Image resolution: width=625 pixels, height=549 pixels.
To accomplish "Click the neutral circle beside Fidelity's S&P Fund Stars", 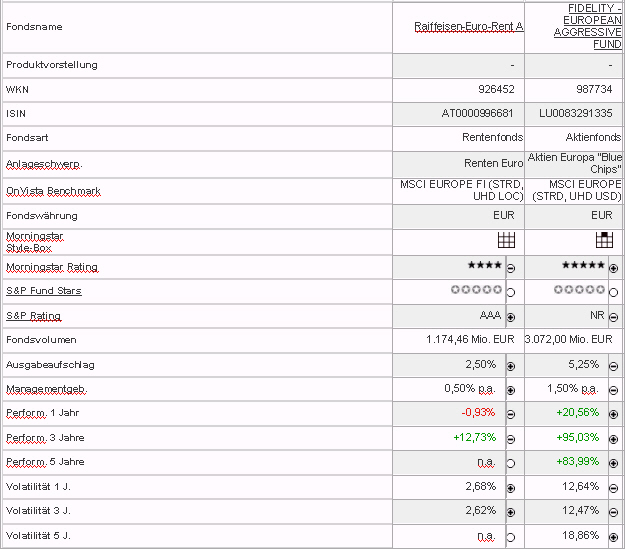I will (613, 293).
